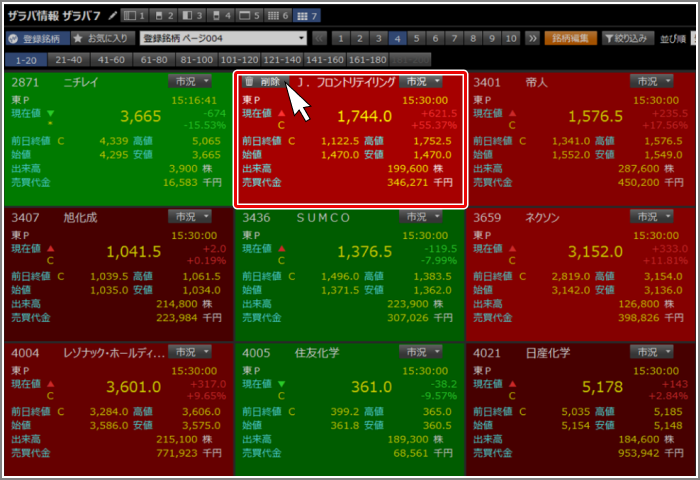This screenshot has width=700, height=480.
Task: Select layout preset 2 icon
Action: pos(164,16)
